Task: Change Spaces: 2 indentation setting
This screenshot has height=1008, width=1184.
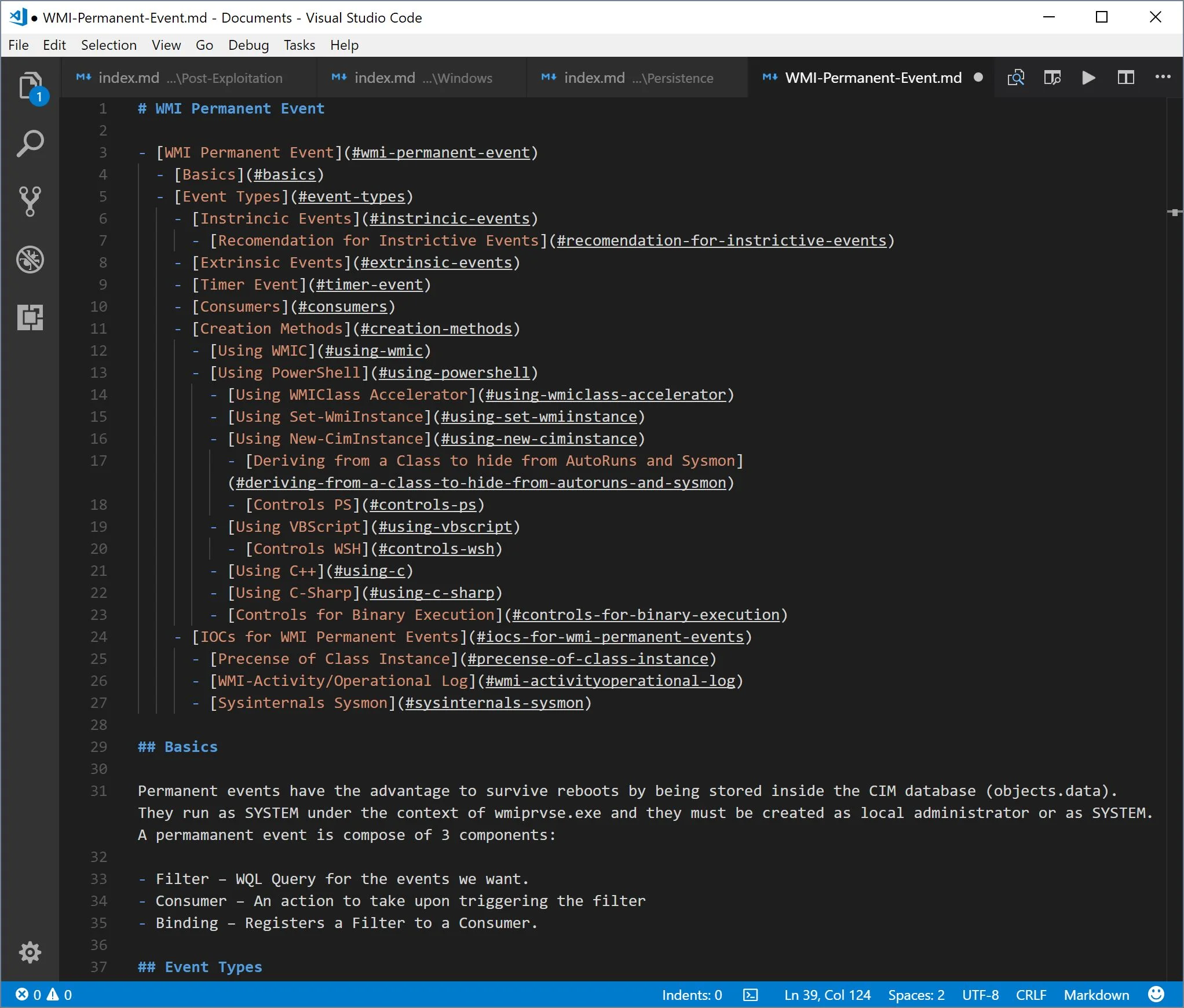Action: pyautogui.click(x=916, y=995)
